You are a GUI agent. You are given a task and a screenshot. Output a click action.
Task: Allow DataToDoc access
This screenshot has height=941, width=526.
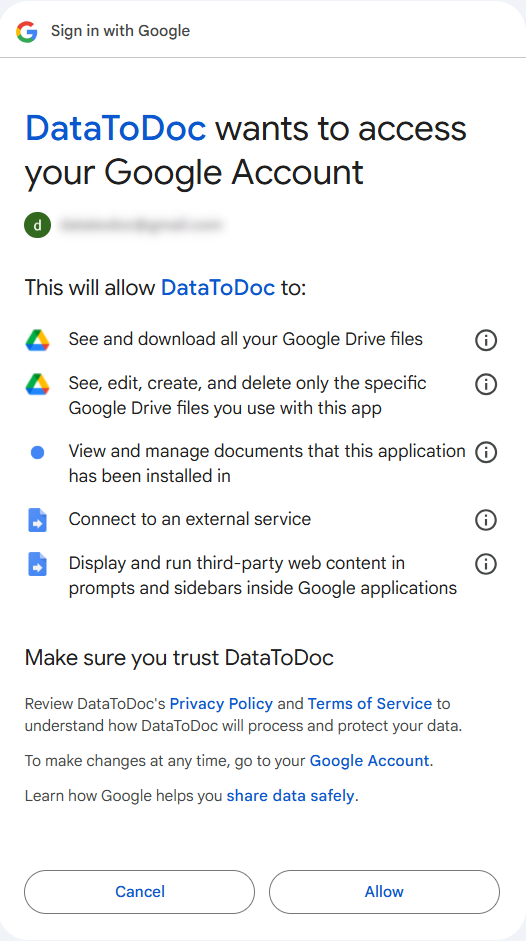tap(384, 892)
